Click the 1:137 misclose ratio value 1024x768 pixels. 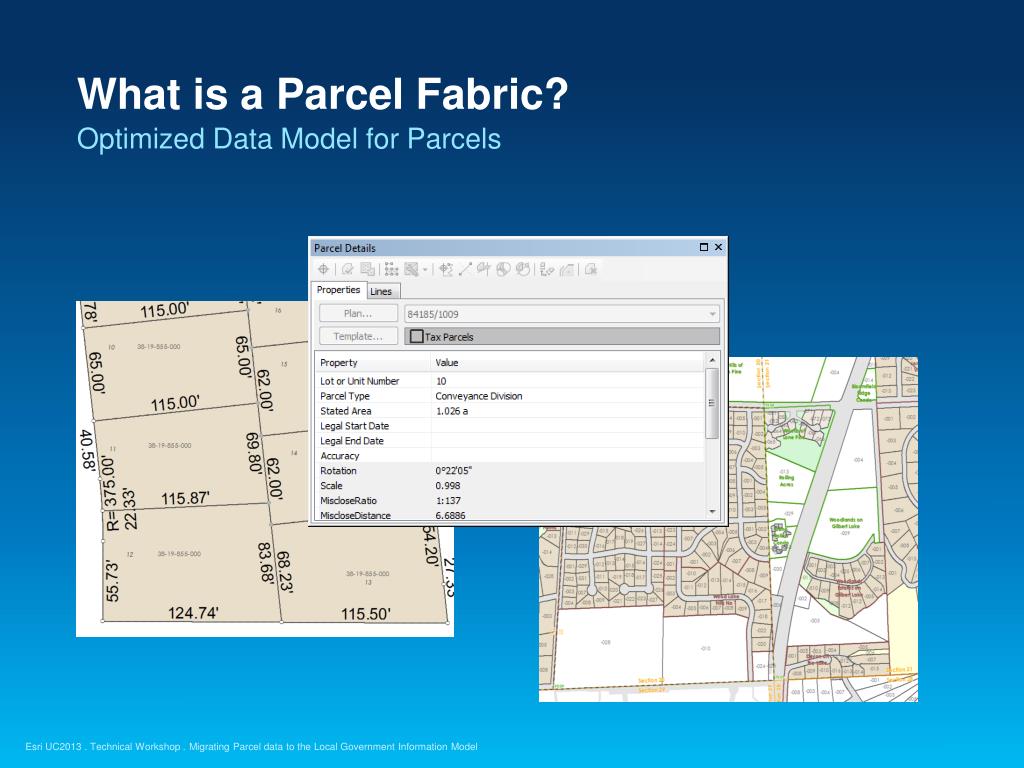pyautogui.click(x=448, y=501)
